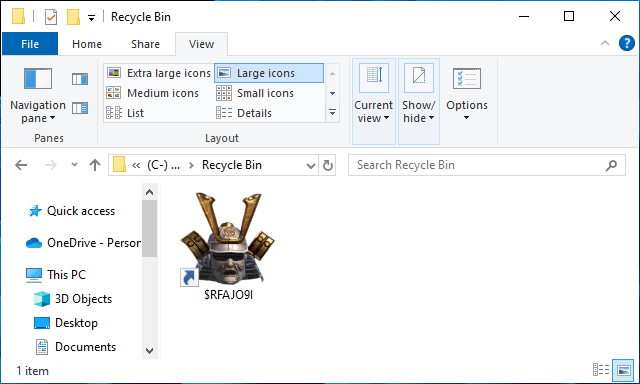This screenshot has width=640, height=384.
Task: Open the Show/hide dropdown
Action: pyautogui.click(x=419, y=101)
